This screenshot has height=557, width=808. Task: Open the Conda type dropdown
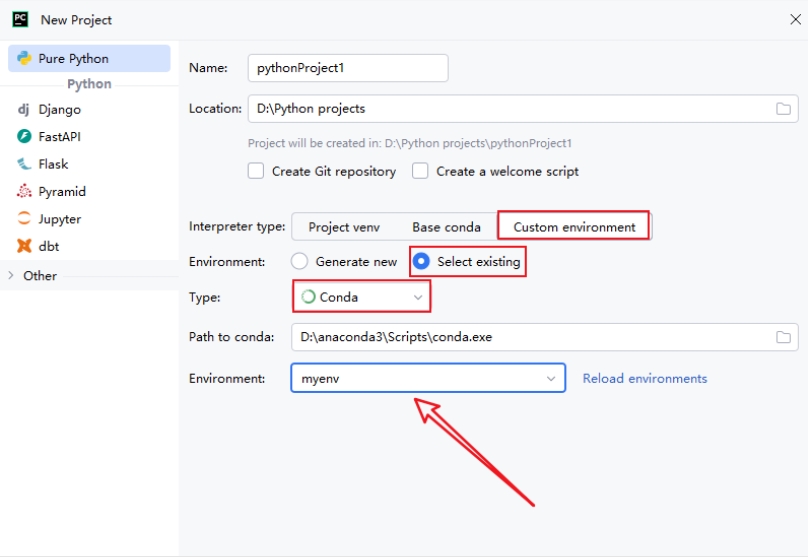click(362, 297)
